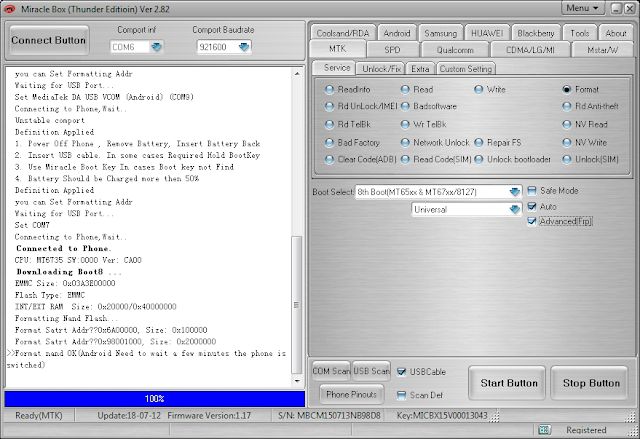Choose the NV Read option
Viewport: 640px width, 439px height.
[567, 124]
